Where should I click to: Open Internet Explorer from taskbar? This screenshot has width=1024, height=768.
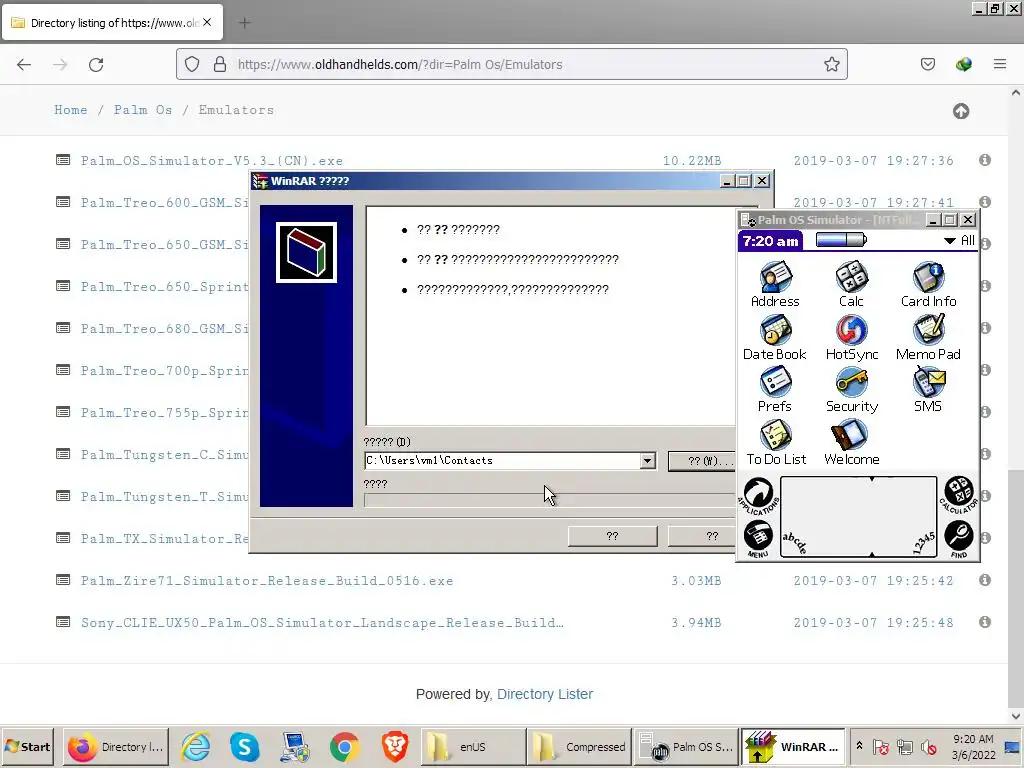(x=196, y=746)
